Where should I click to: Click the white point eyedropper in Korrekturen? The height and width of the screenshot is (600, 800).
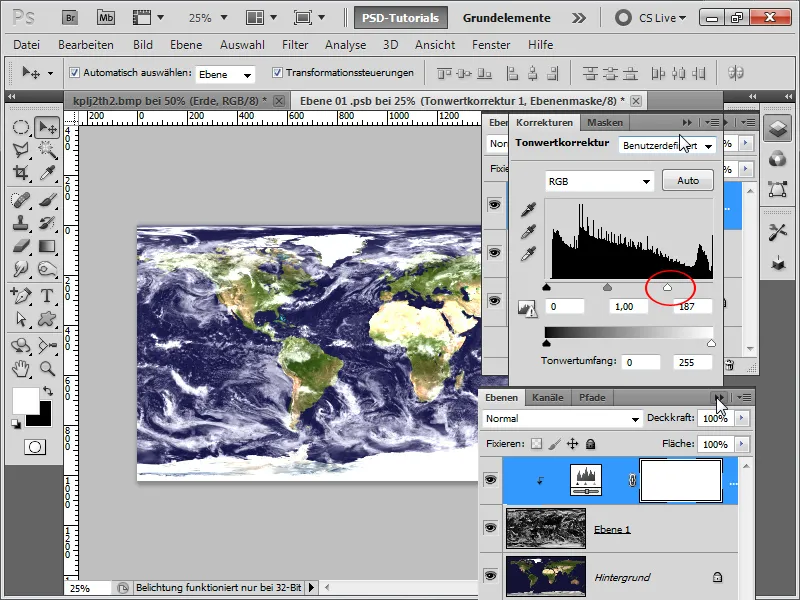pos(529,253)
